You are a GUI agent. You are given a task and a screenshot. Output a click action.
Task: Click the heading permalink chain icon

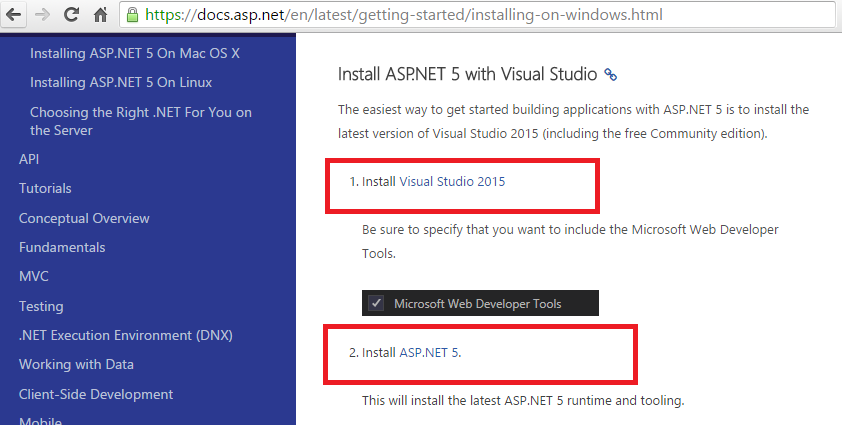(611, 75)
